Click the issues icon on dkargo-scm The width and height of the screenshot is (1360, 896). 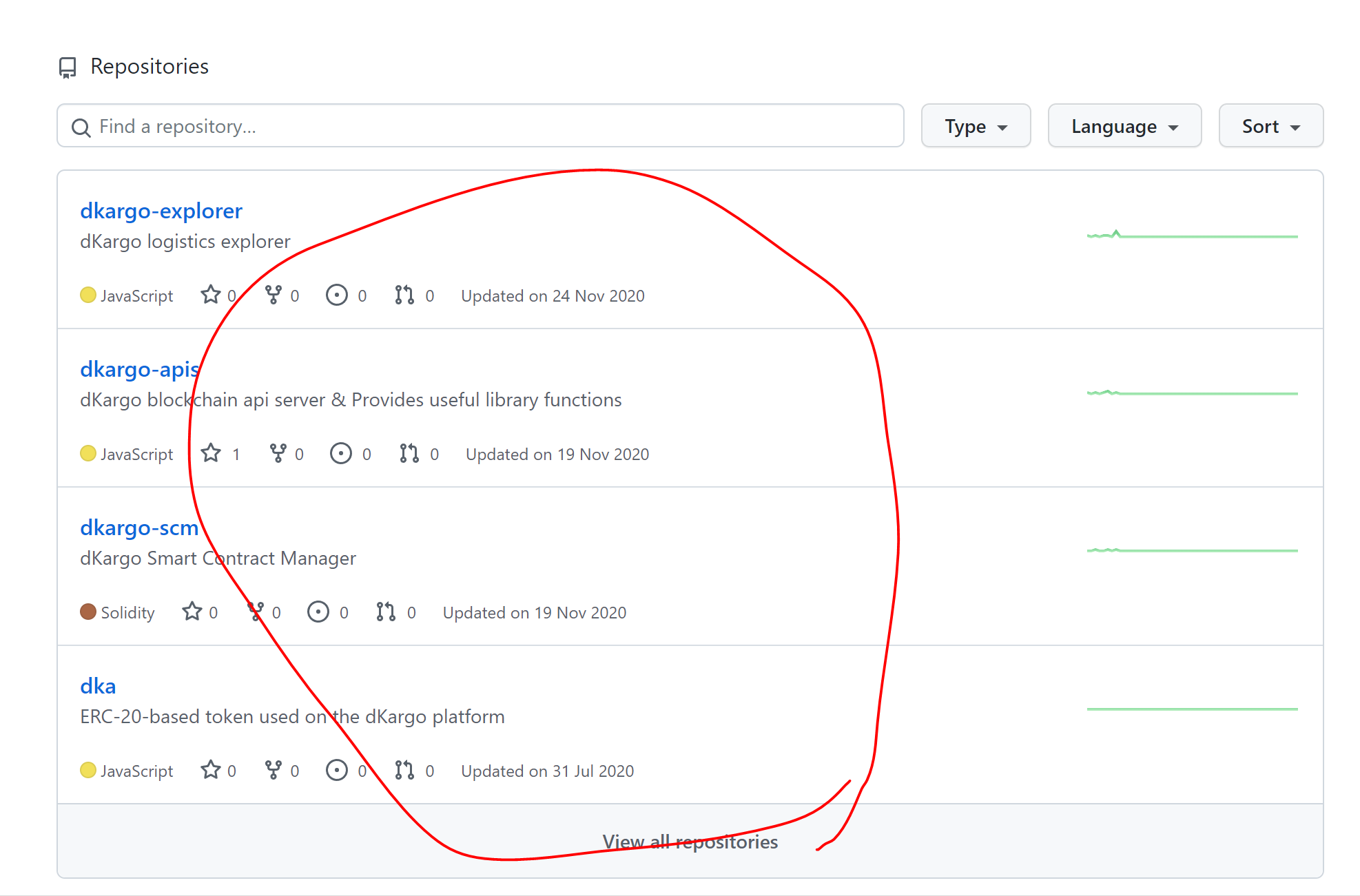318,612
